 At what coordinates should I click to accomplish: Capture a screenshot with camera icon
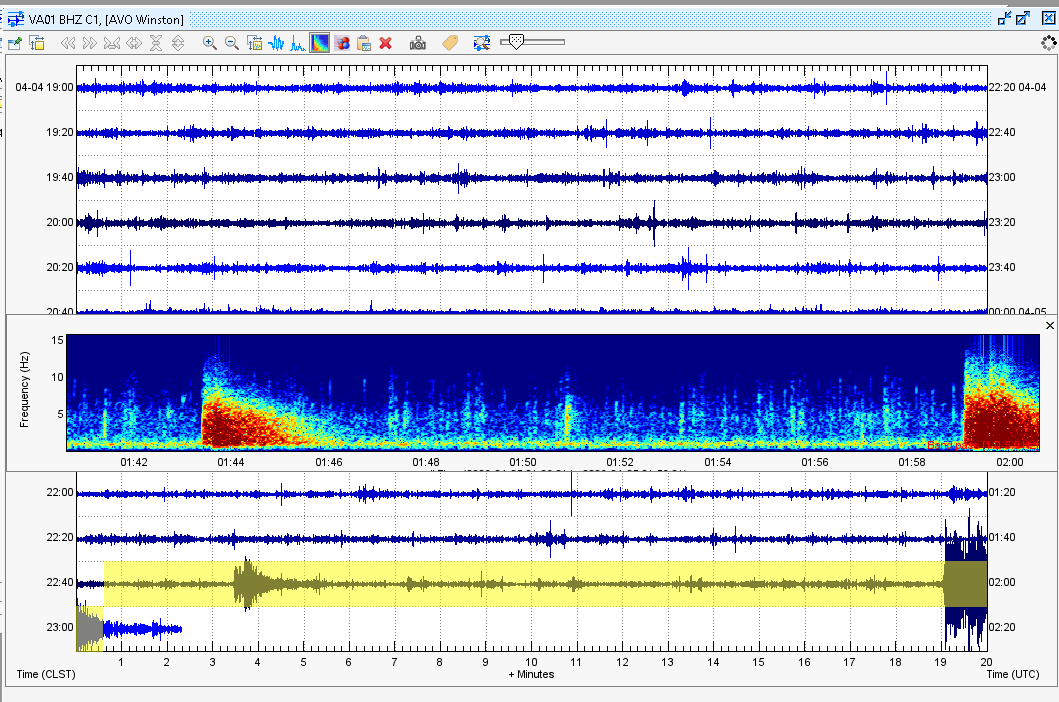(418, 43)
